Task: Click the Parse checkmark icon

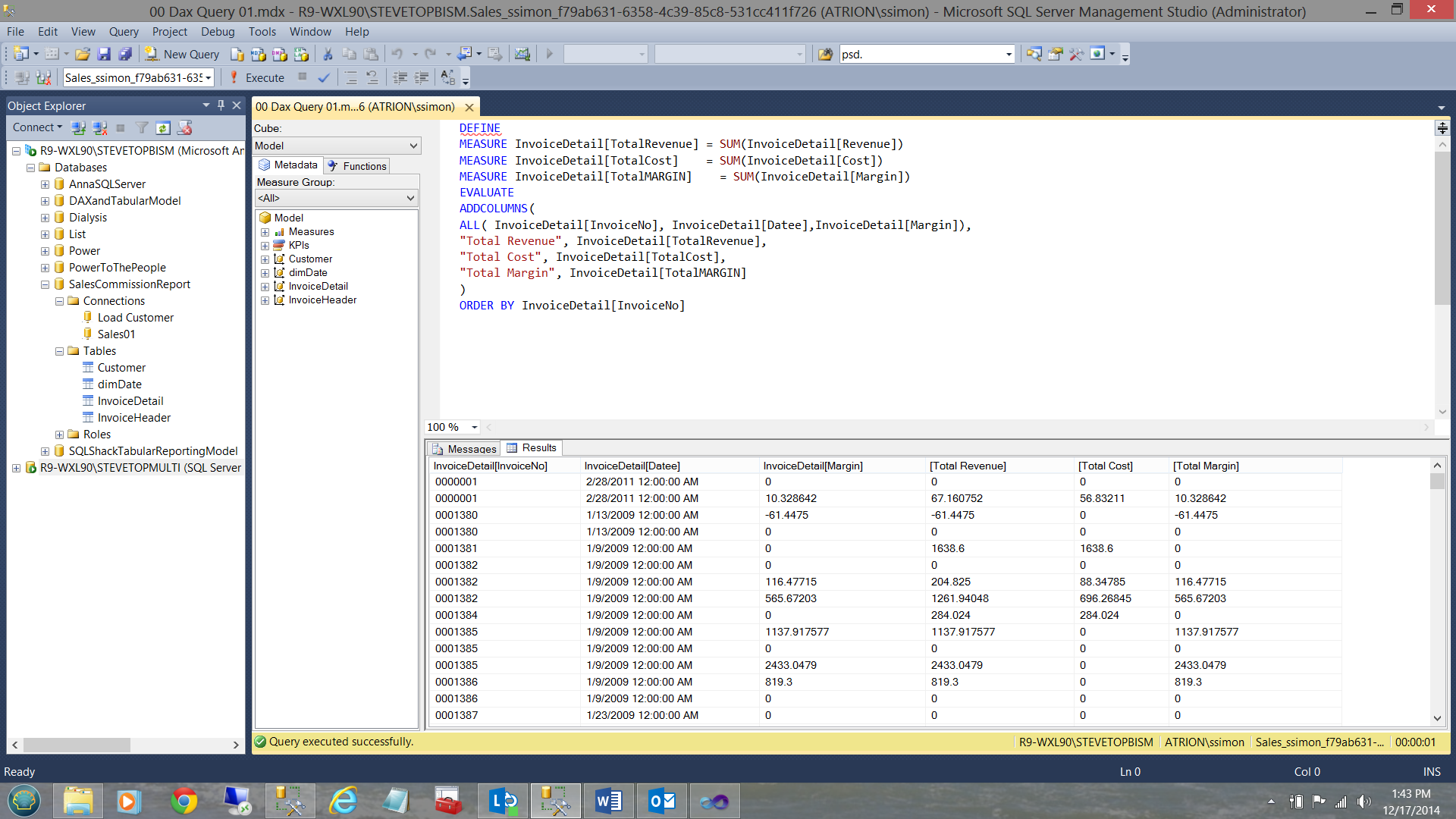Action: tap(324, 77)
